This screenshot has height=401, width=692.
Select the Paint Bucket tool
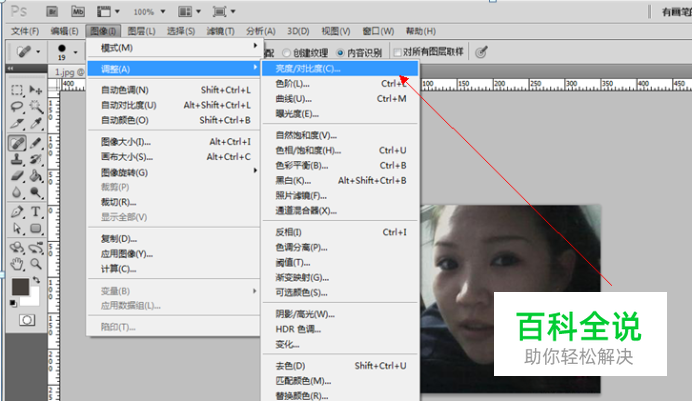(x=36, y=176)
